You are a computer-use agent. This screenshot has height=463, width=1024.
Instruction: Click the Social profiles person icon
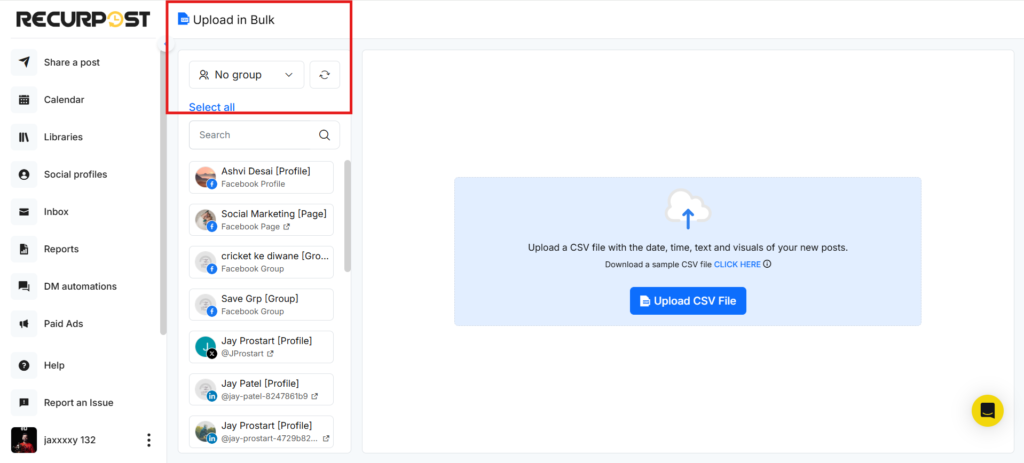(x=24, y=174)
